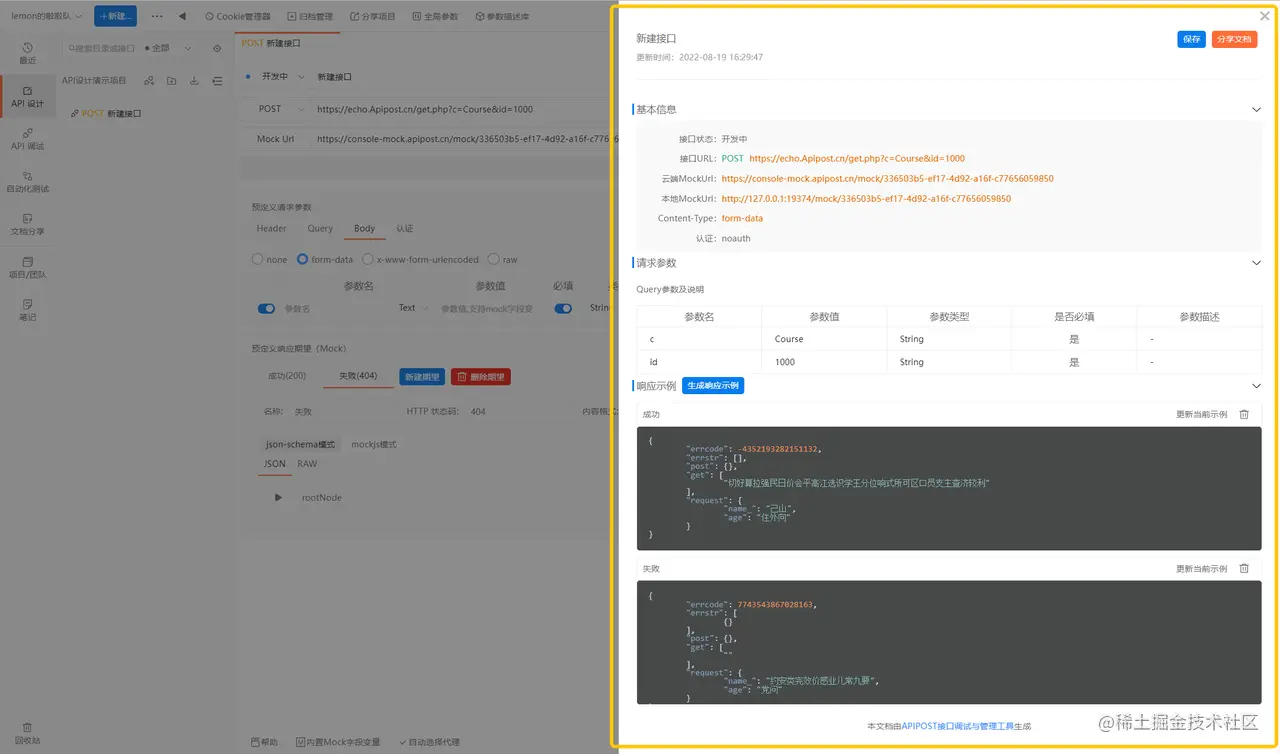The width and height of the screenshot is (1280, 754).
Task: Switch to the 认证 tab
Action: coord(404,229)
